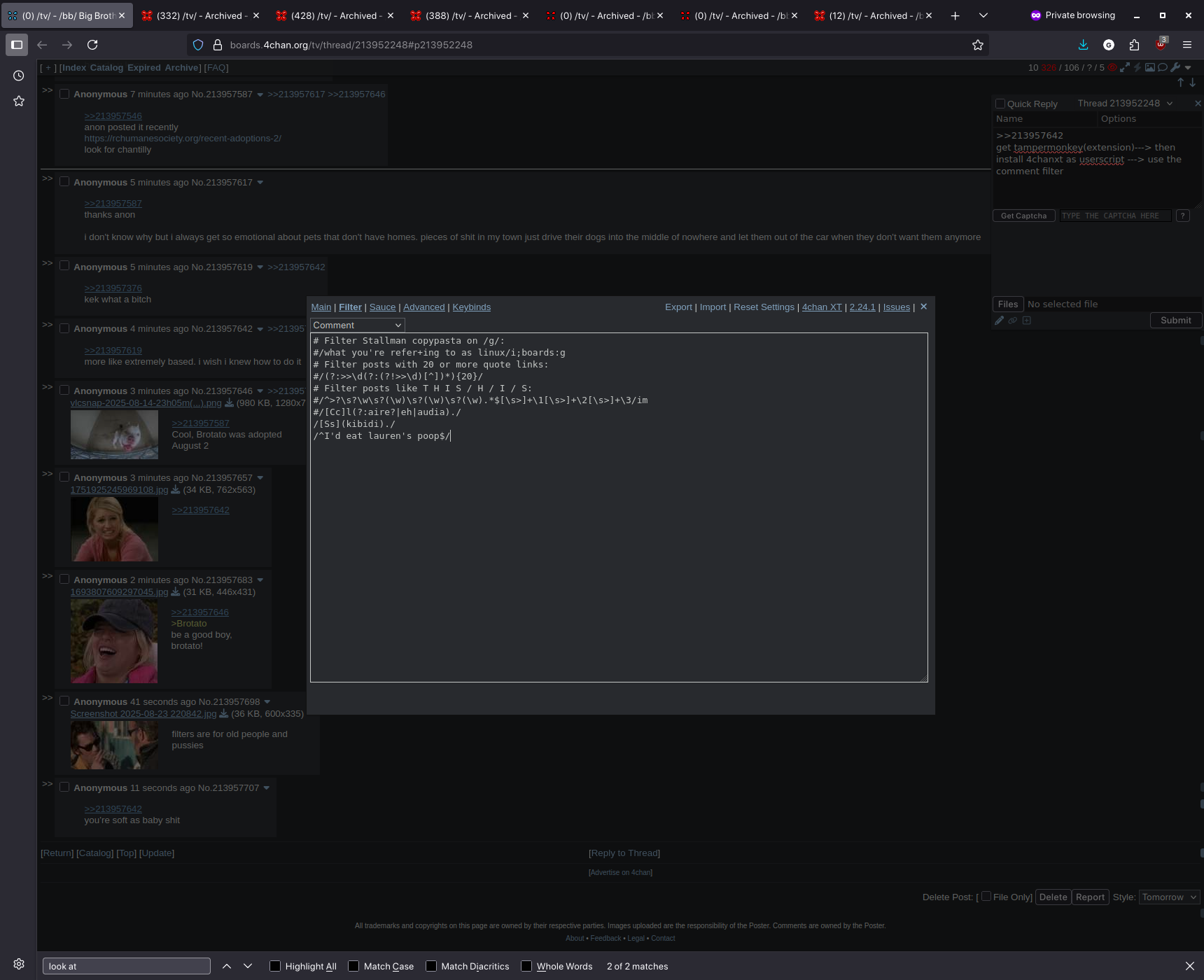This screenshot has width=1204, height=980.
Task: Click the speech bubble quick reply icon
Action: click(x=1163, y=68)
